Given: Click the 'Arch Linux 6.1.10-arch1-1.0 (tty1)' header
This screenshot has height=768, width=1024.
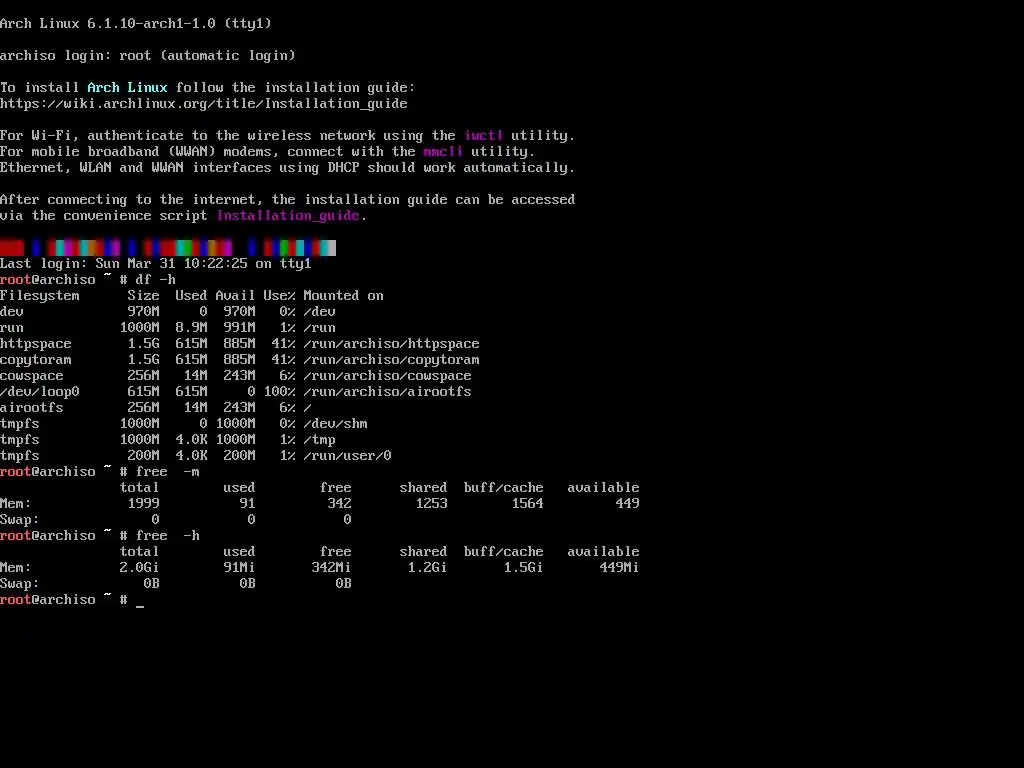Looking at the screenshot, I should pos(136,24).
